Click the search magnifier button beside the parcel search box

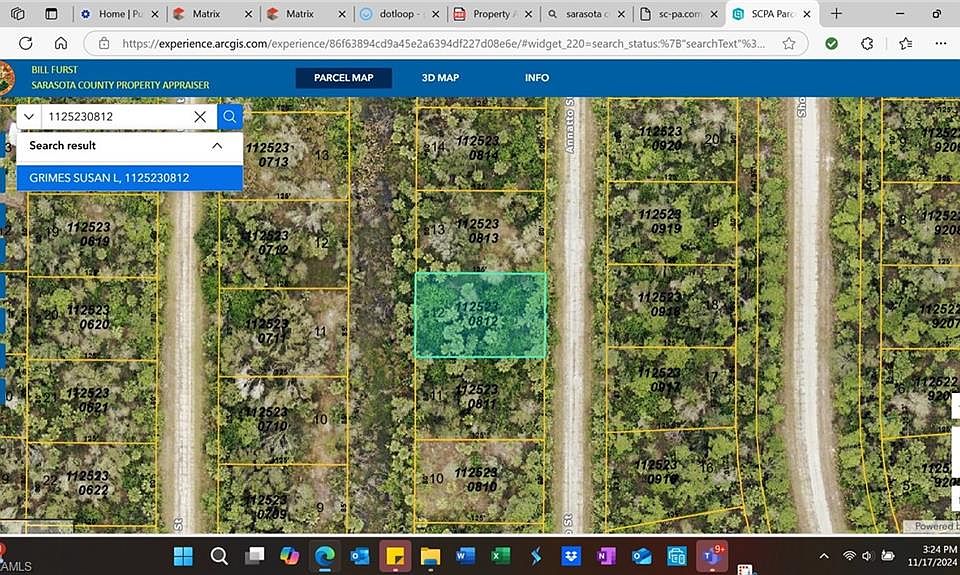(230, 116)
